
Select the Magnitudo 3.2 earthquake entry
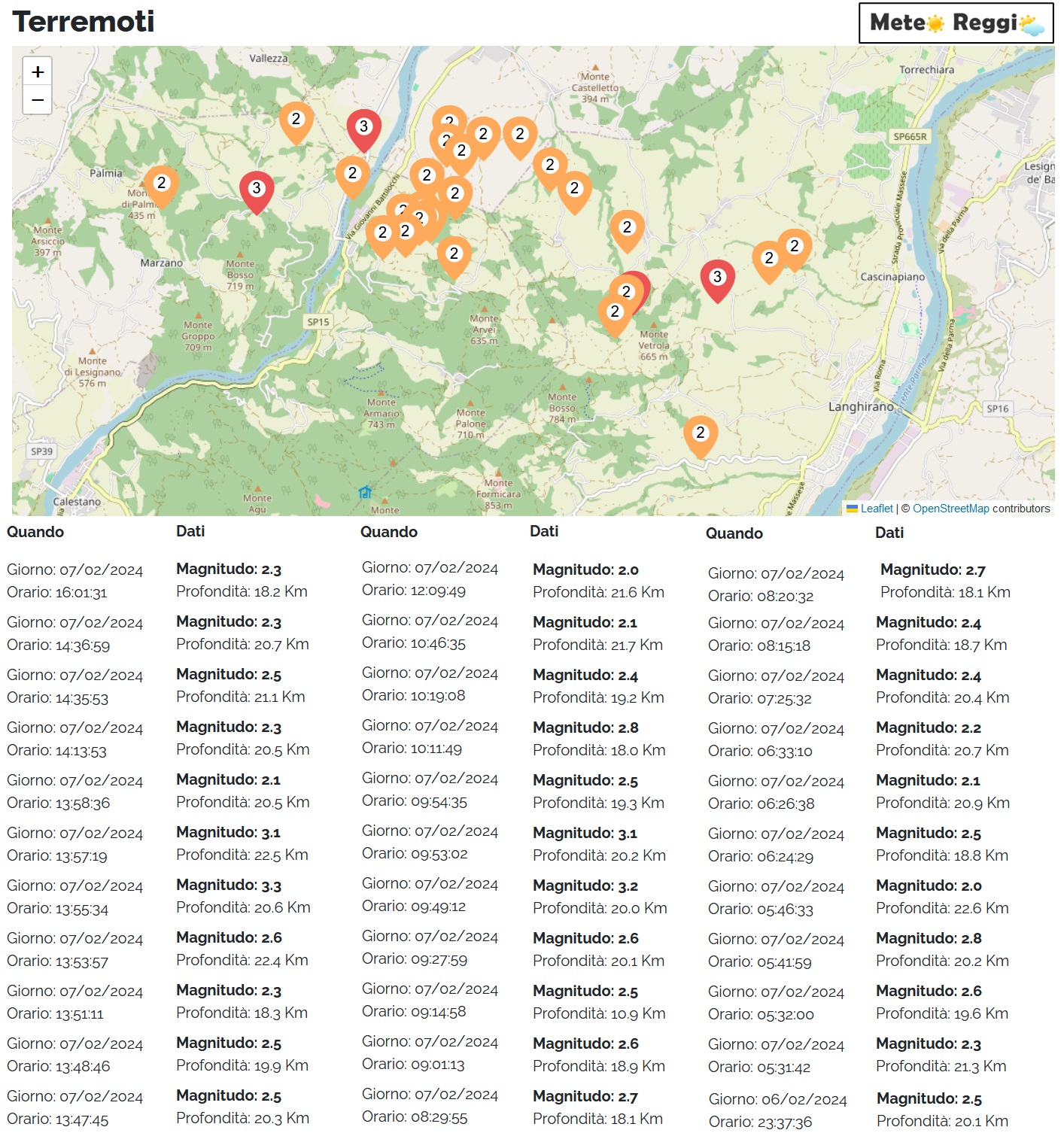585,886
